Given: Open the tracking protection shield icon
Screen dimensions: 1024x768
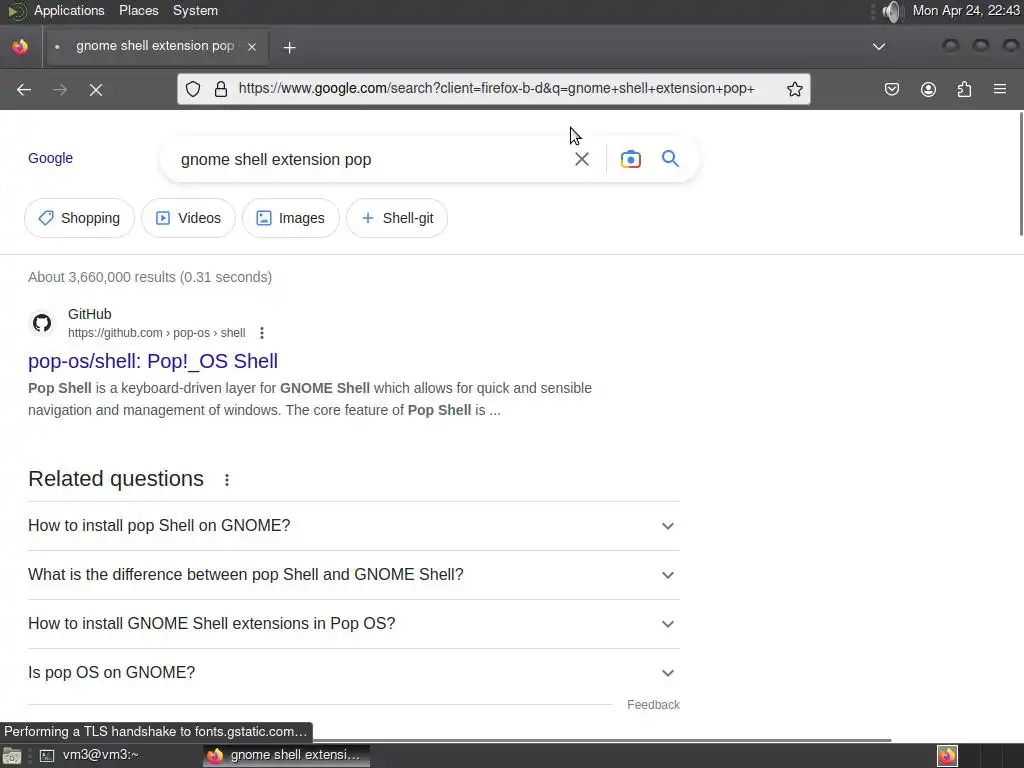Looking at the screenshot, I should (193, 89).
